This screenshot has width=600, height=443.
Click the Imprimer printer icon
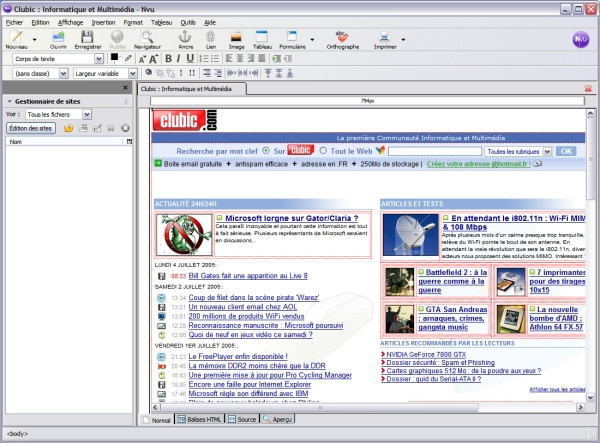coord(384,37)
